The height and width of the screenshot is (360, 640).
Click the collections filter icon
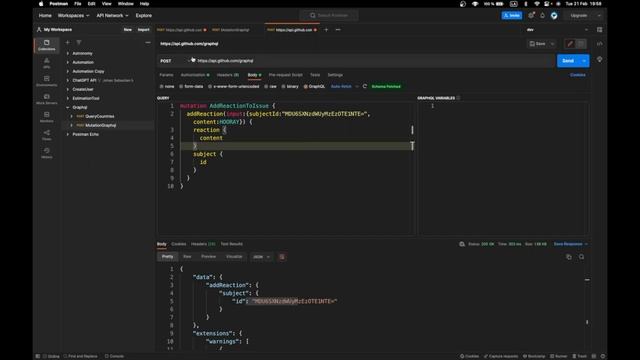(79, 42)
